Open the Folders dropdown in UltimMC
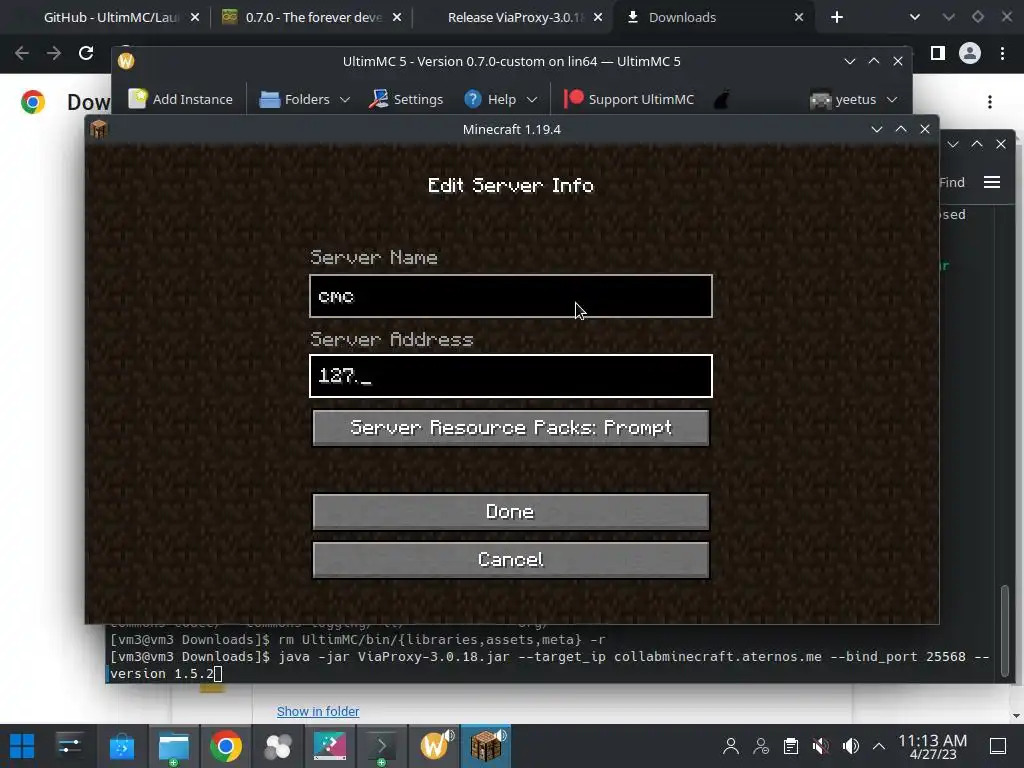 coord(305,99)
